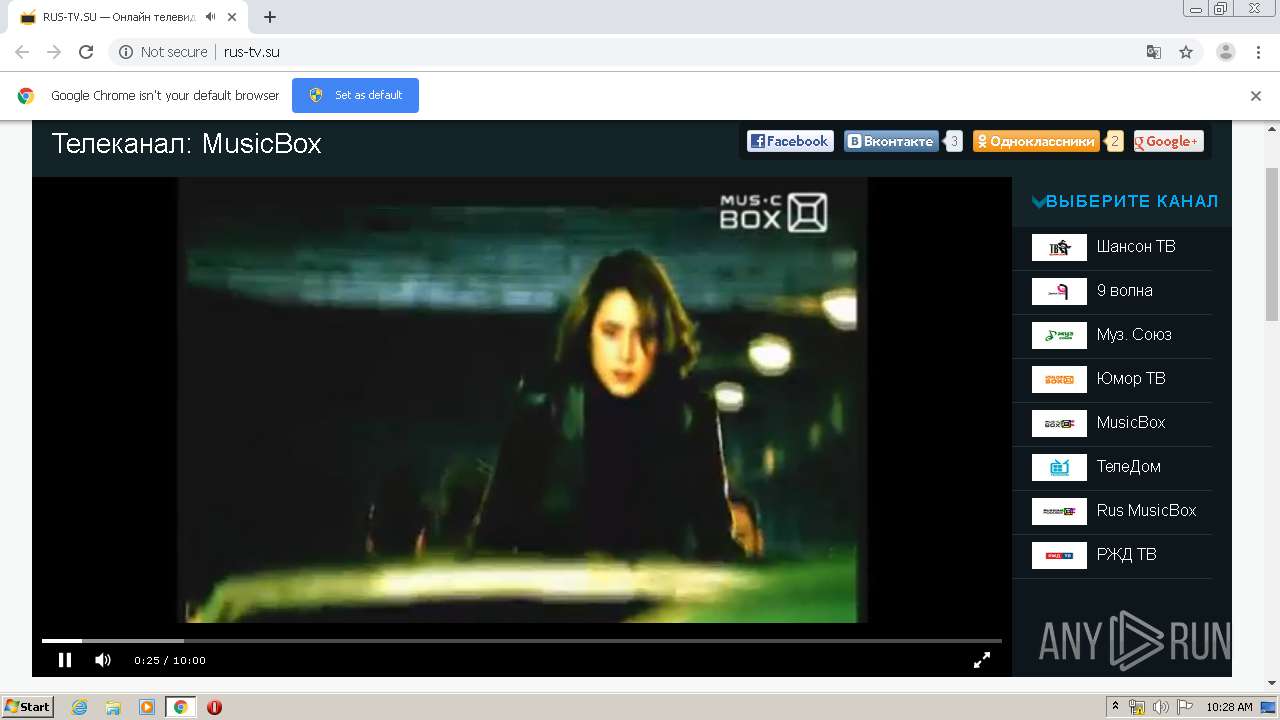Open the Rus MusicBox channel link
The image size is (1280, 720).
pyautogui.click(x=1147, y=511)
